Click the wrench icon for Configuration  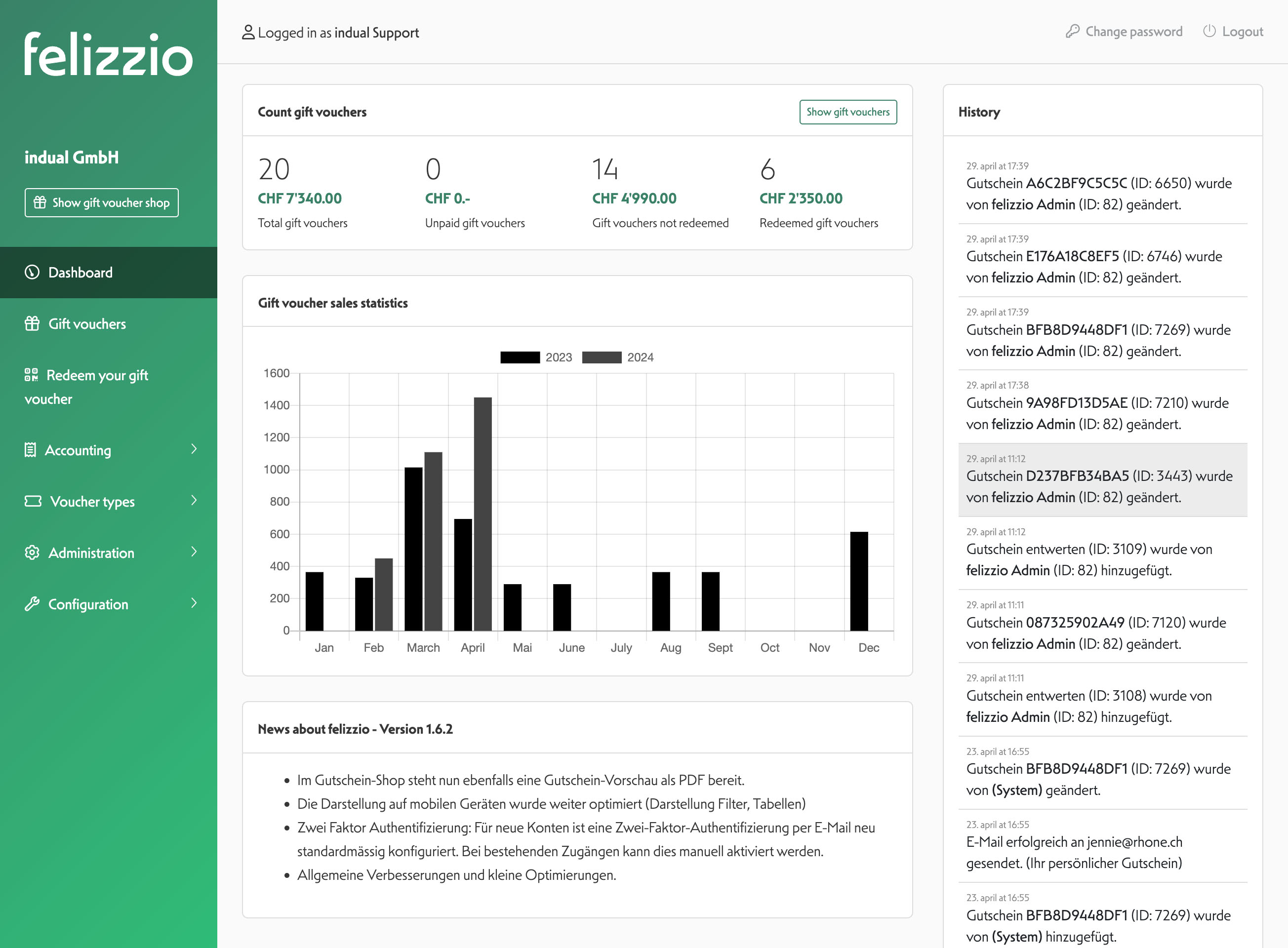coord(32,604)
